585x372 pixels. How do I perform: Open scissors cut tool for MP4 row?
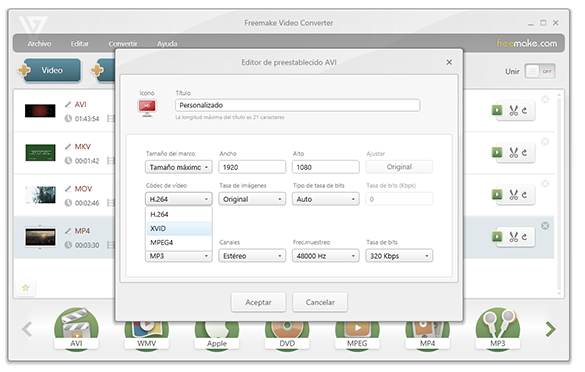coord(514,237)
